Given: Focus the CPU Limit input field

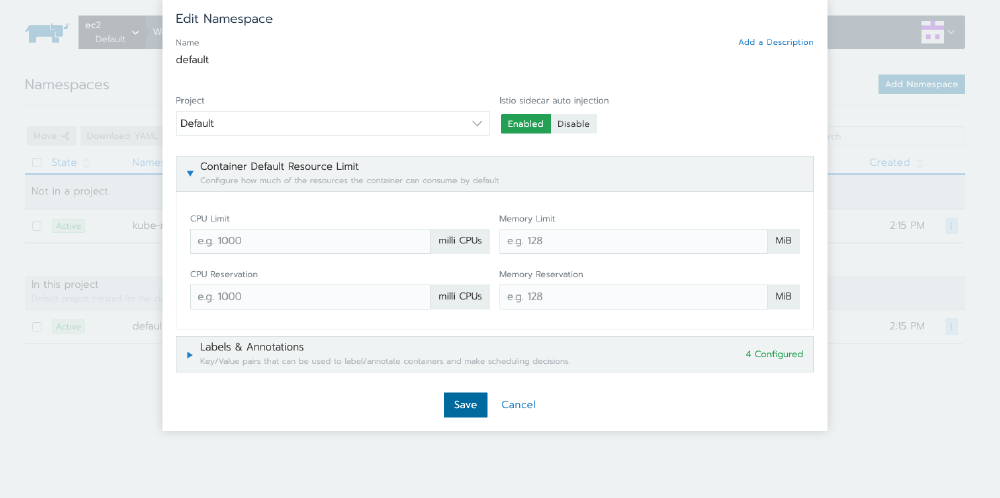Looking at the screenshot, I should 309,241.
